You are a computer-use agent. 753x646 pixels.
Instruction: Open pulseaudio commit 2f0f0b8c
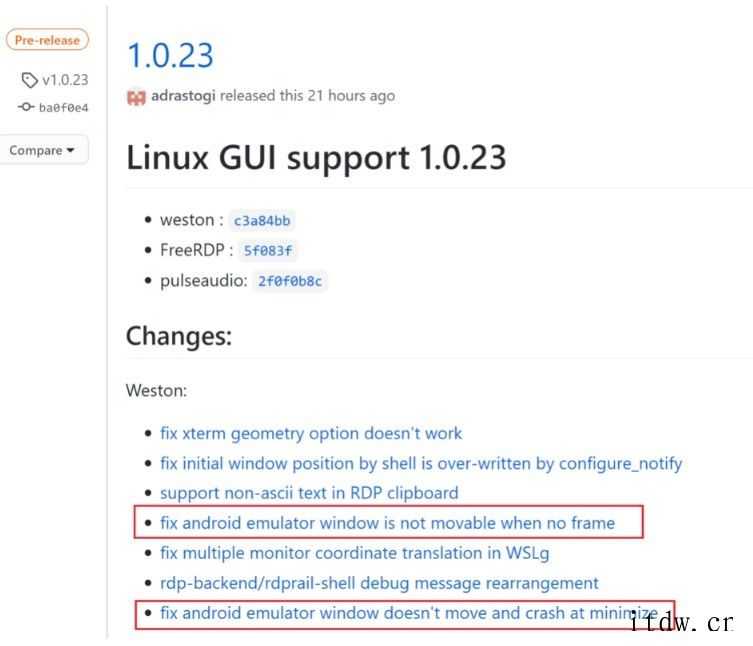coord(290,281)
